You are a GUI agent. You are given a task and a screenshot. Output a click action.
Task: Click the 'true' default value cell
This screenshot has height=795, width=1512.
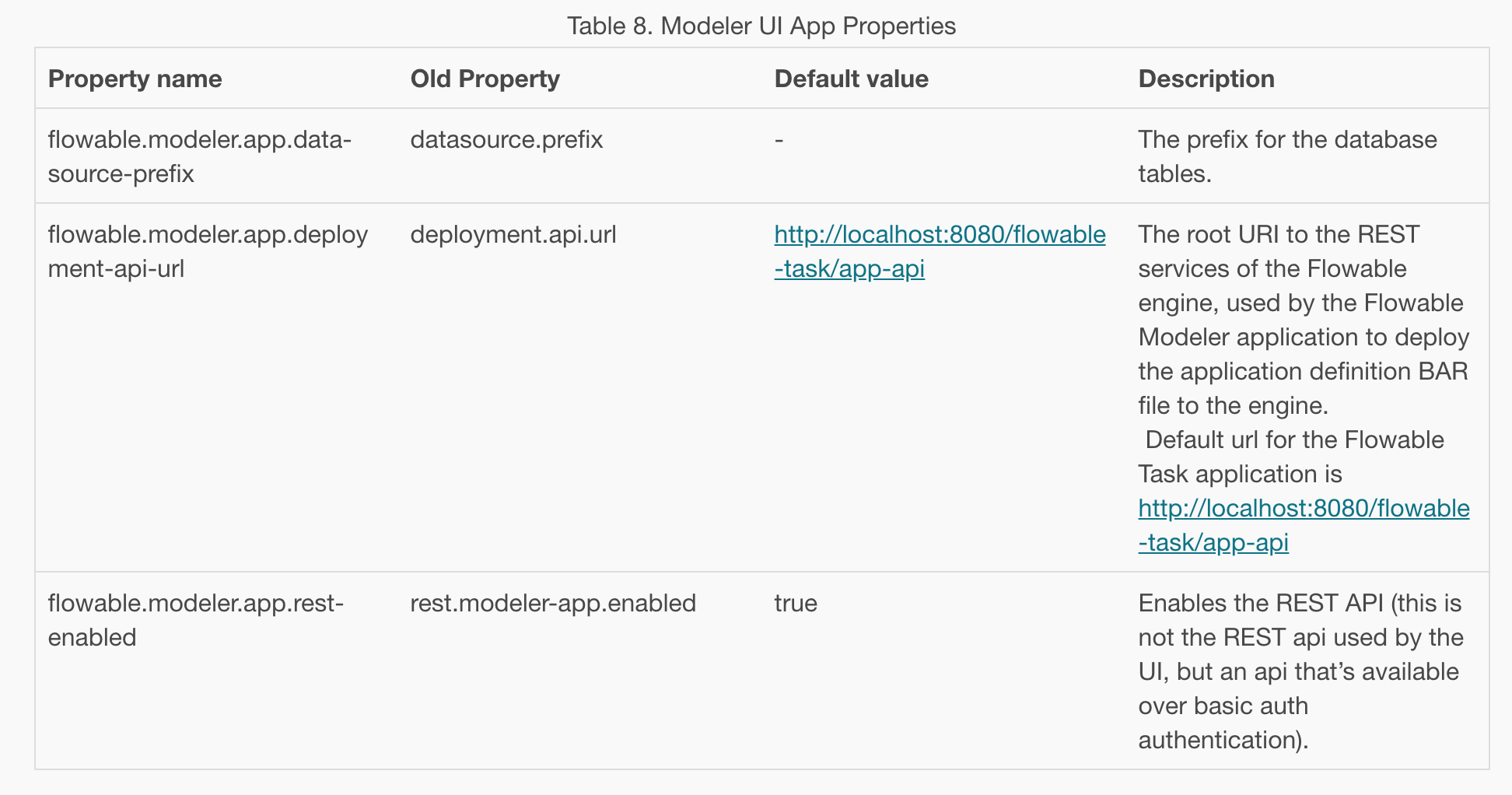tap(796, 604)
